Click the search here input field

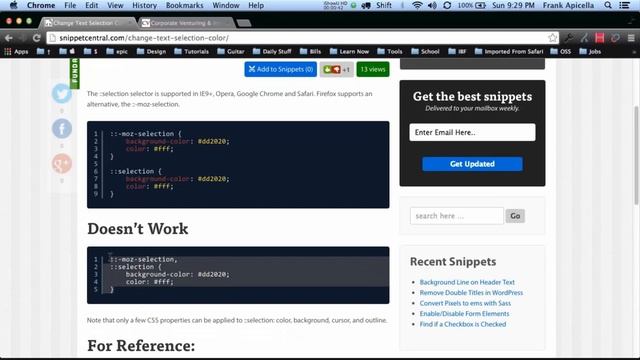click(457, 216)
